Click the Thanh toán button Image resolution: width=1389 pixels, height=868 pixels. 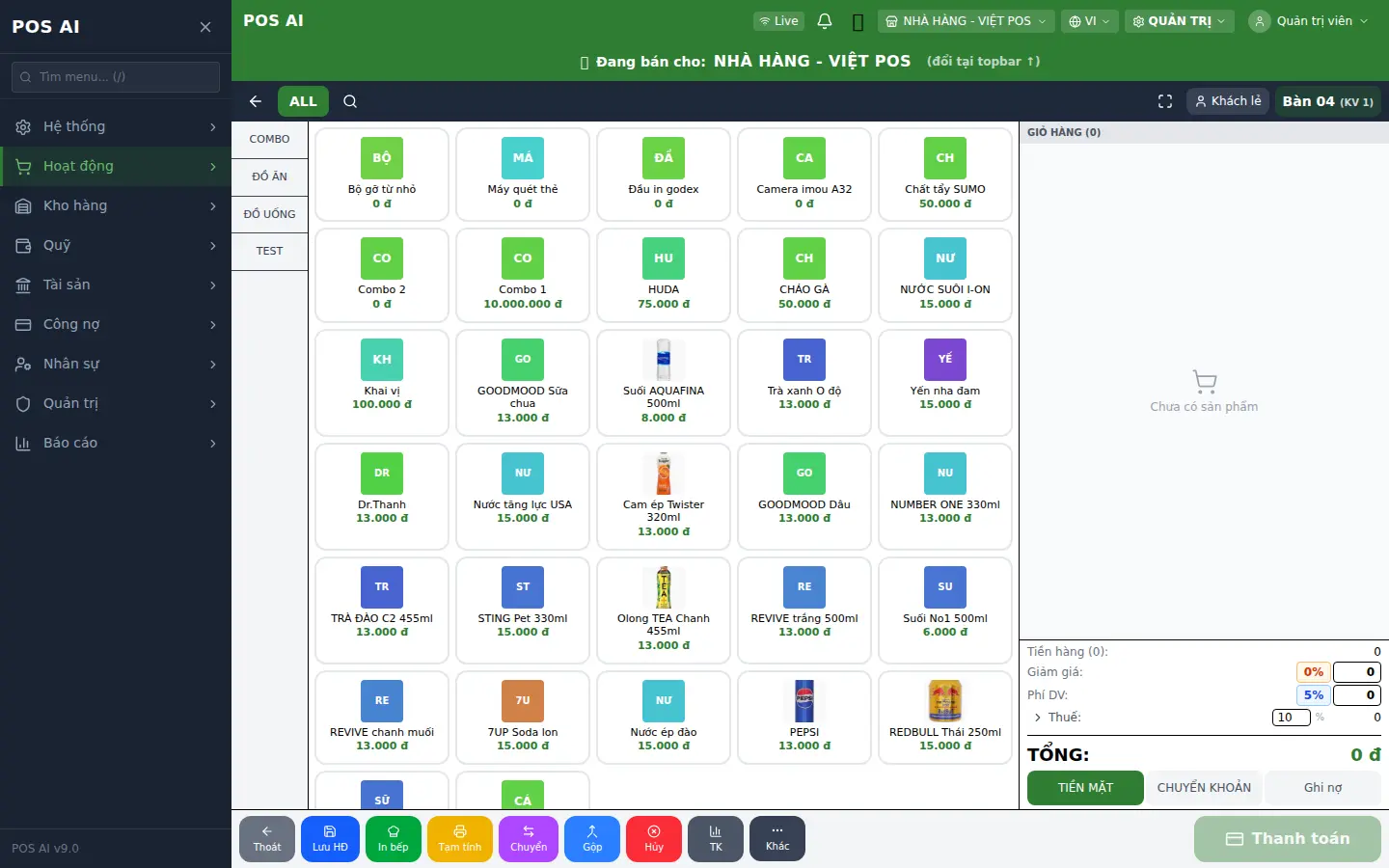click(1288, 839)
